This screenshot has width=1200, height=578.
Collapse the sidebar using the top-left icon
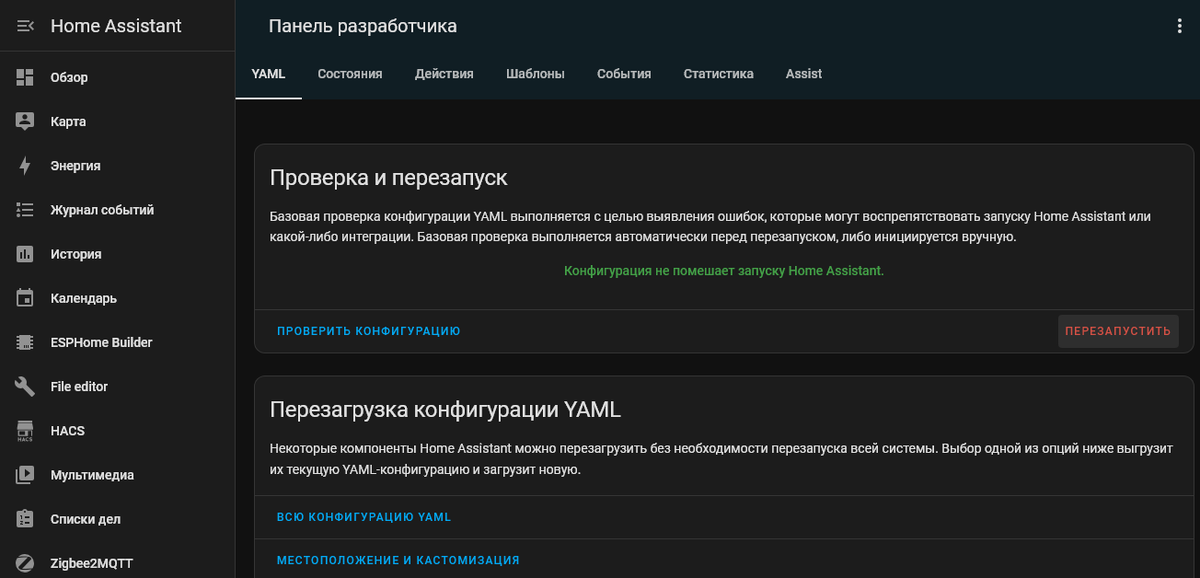pos(25,26)
